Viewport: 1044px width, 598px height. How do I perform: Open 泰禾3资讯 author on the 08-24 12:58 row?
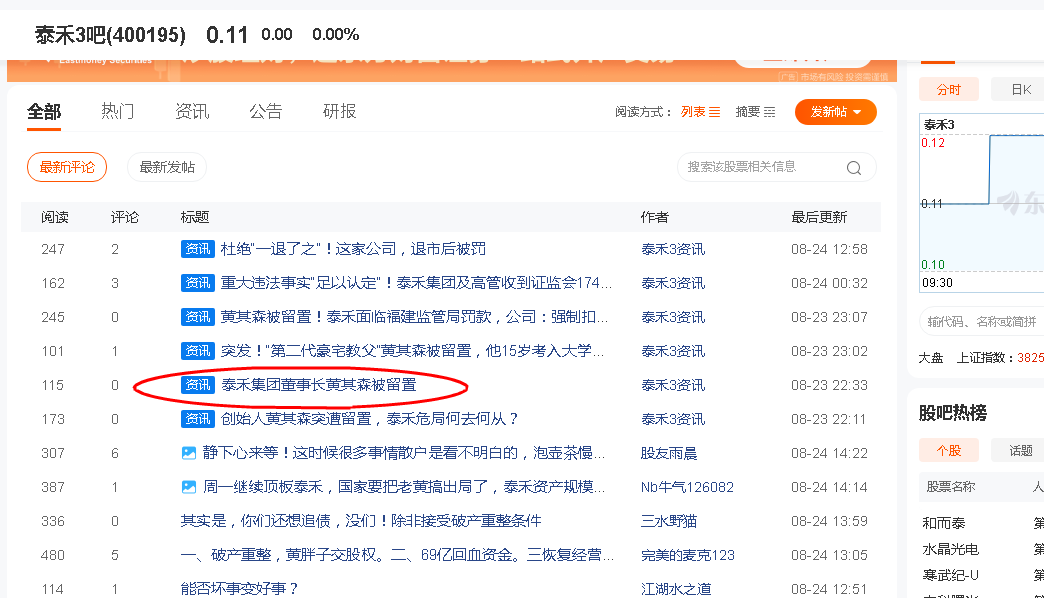(x=673, y=249)
